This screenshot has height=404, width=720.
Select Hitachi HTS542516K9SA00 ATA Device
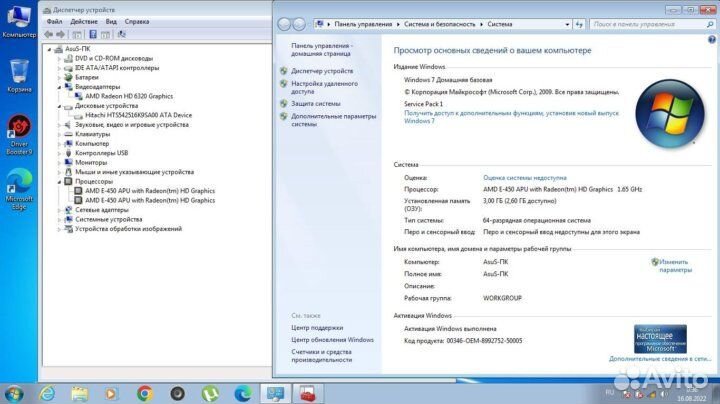tap(138, 115)
